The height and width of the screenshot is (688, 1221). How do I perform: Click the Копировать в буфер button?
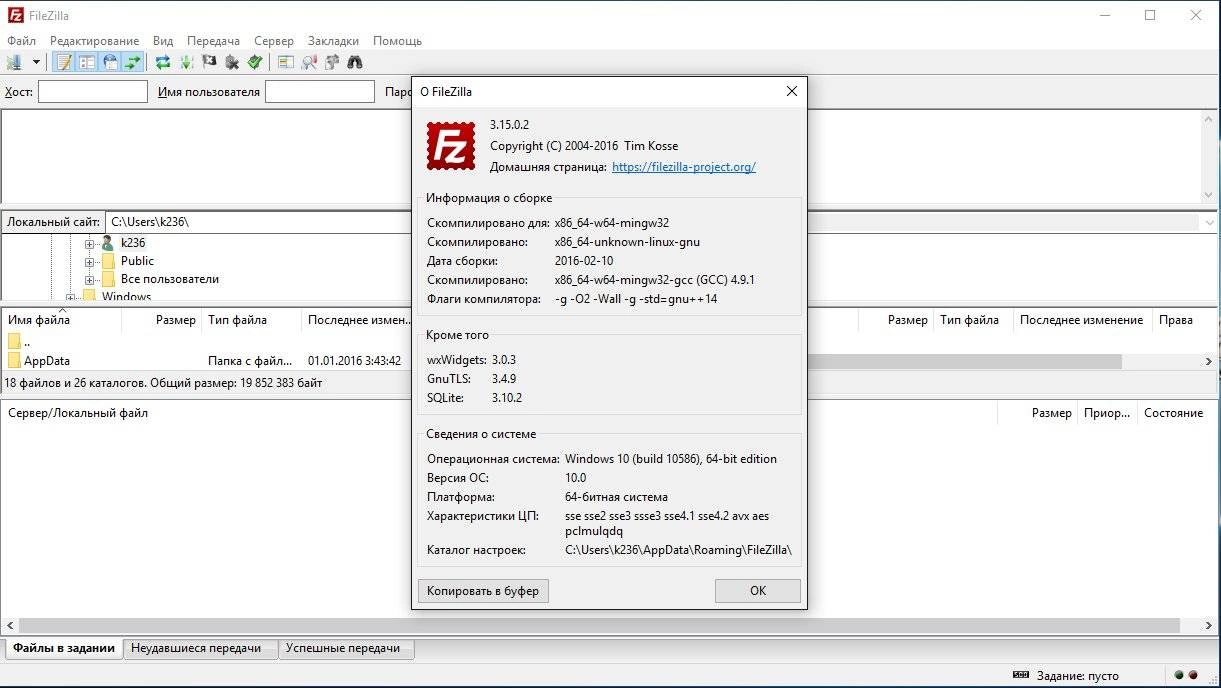483,591
